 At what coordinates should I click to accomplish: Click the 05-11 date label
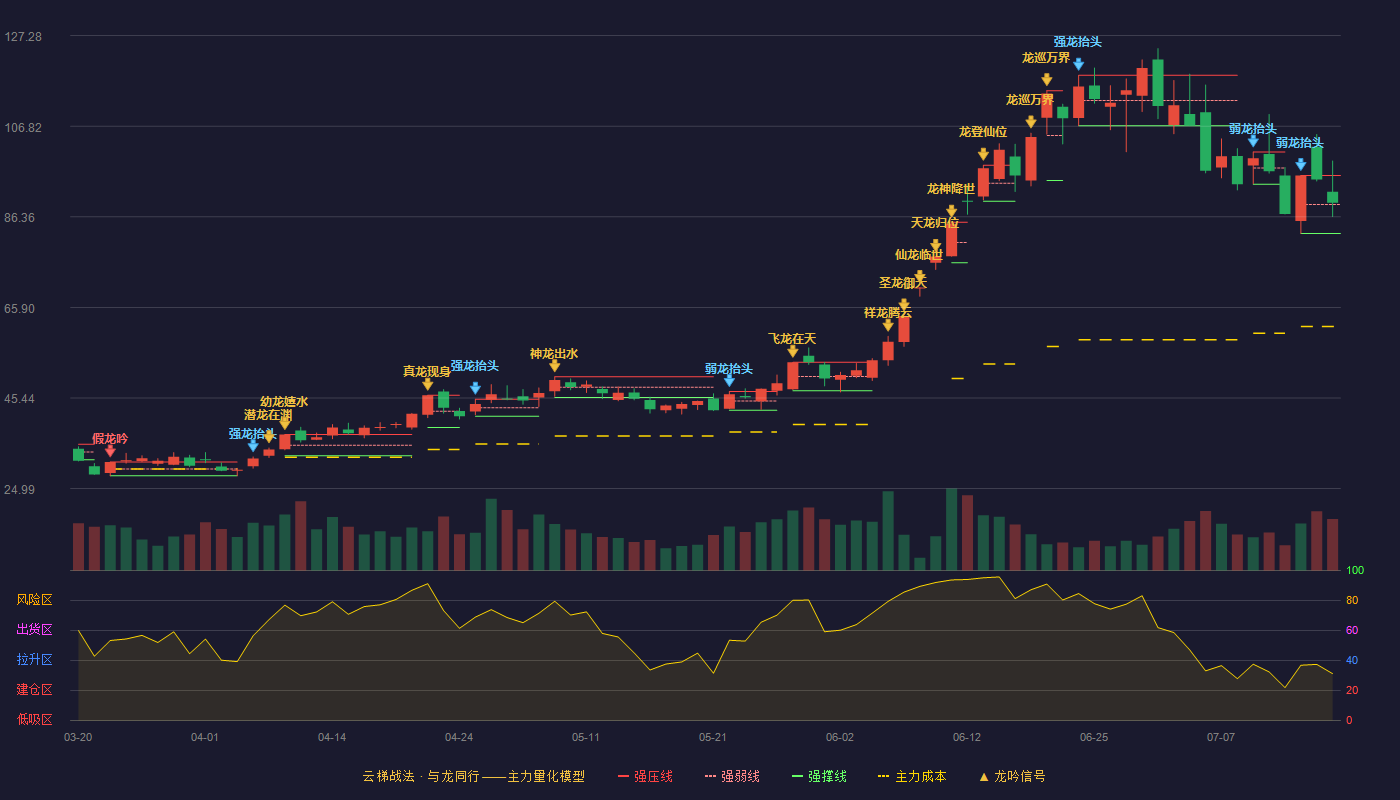(x=586, y=737)
